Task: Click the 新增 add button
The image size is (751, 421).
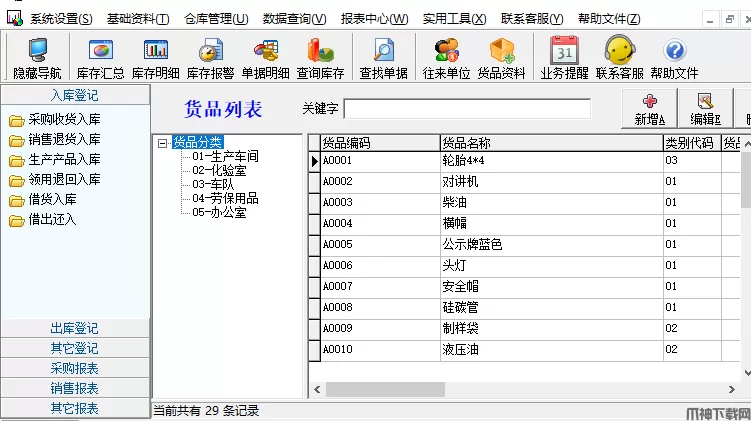Action: tap(649, 108)
